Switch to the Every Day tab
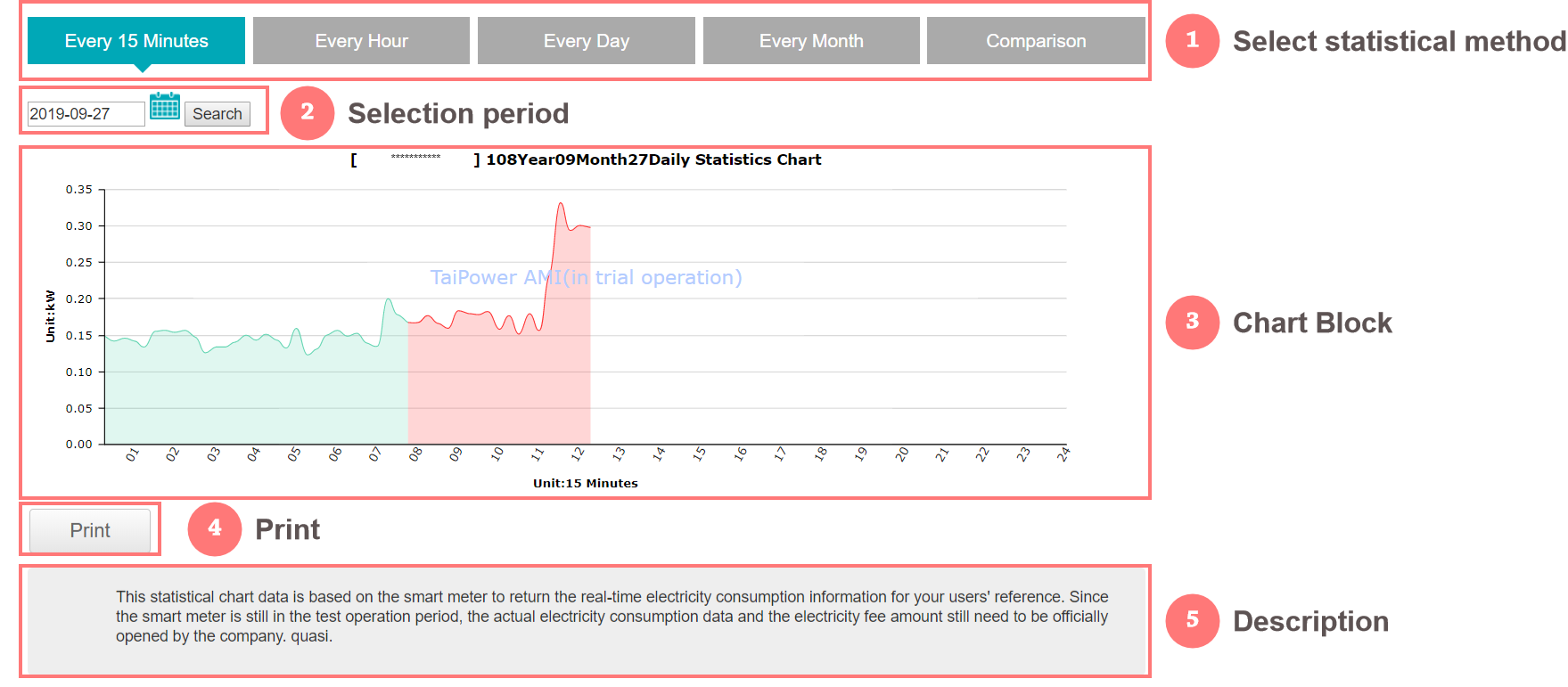The height and width of the screenshot is (687, 1568). (587, 41)
